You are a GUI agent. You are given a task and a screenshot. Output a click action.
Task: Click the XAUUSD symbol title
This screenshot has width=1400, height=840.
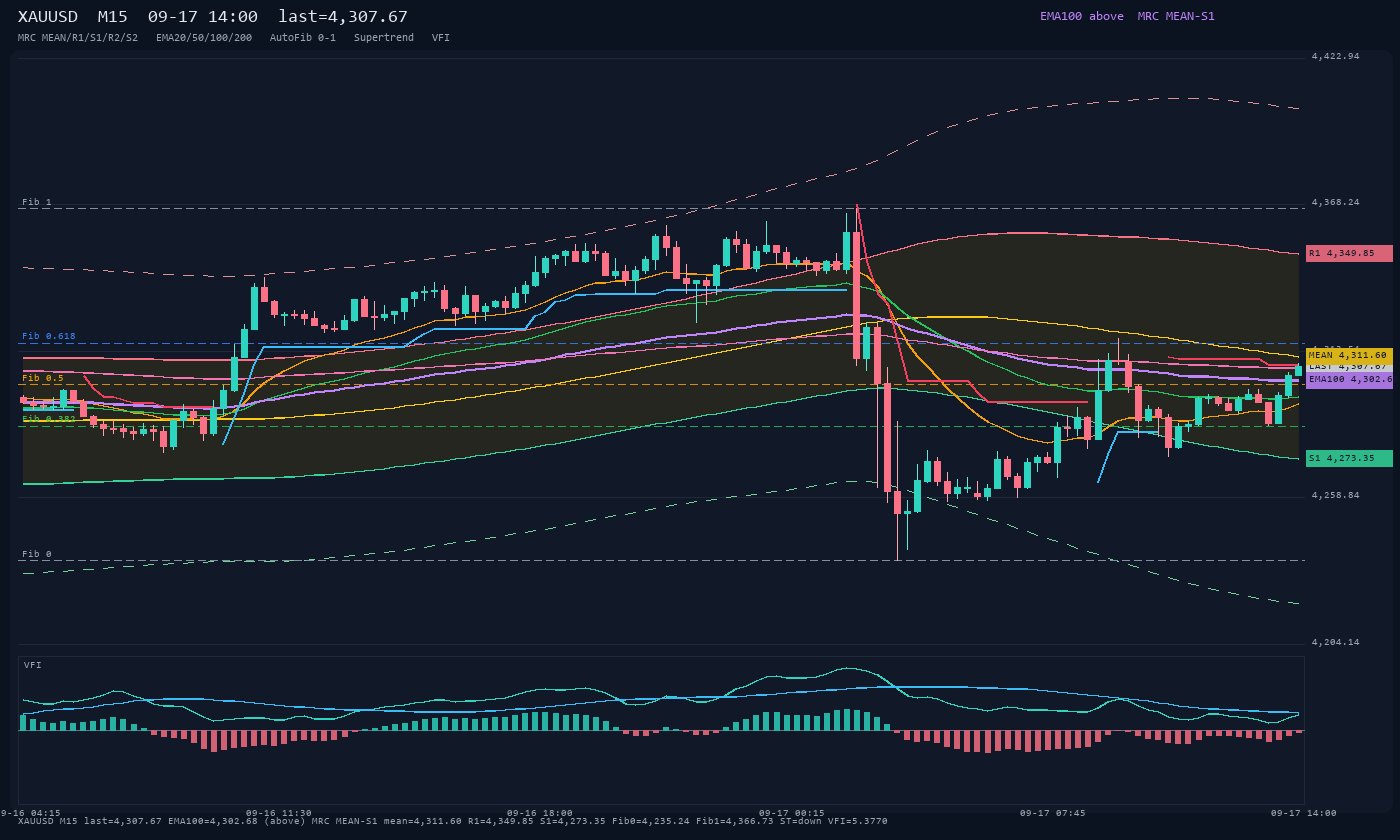(48, 16)
